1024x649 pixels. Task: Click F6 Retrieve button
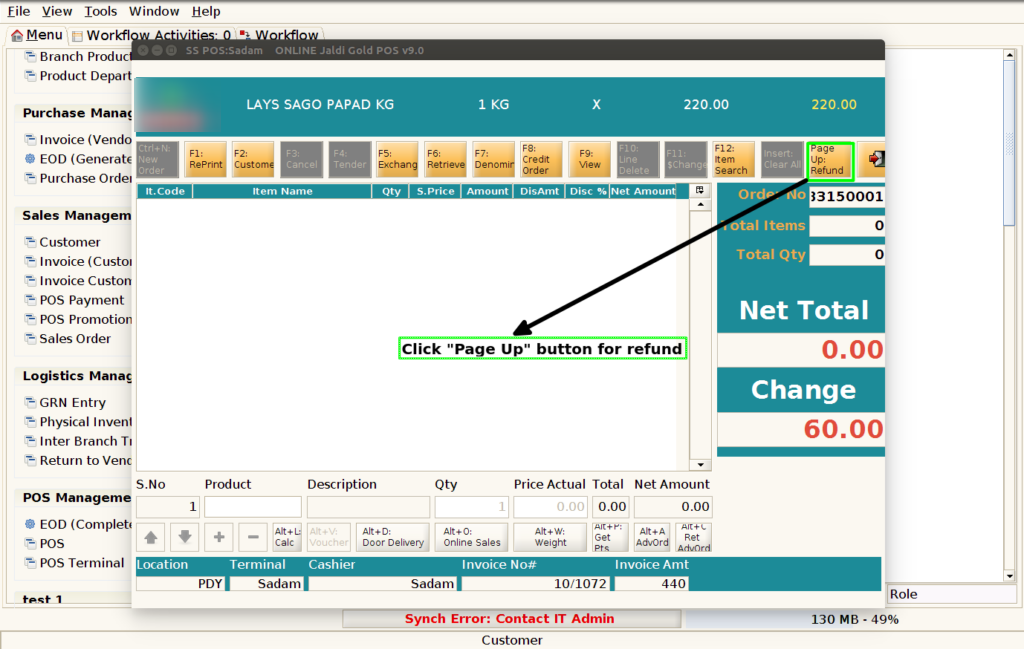click(x=445, y=159)
